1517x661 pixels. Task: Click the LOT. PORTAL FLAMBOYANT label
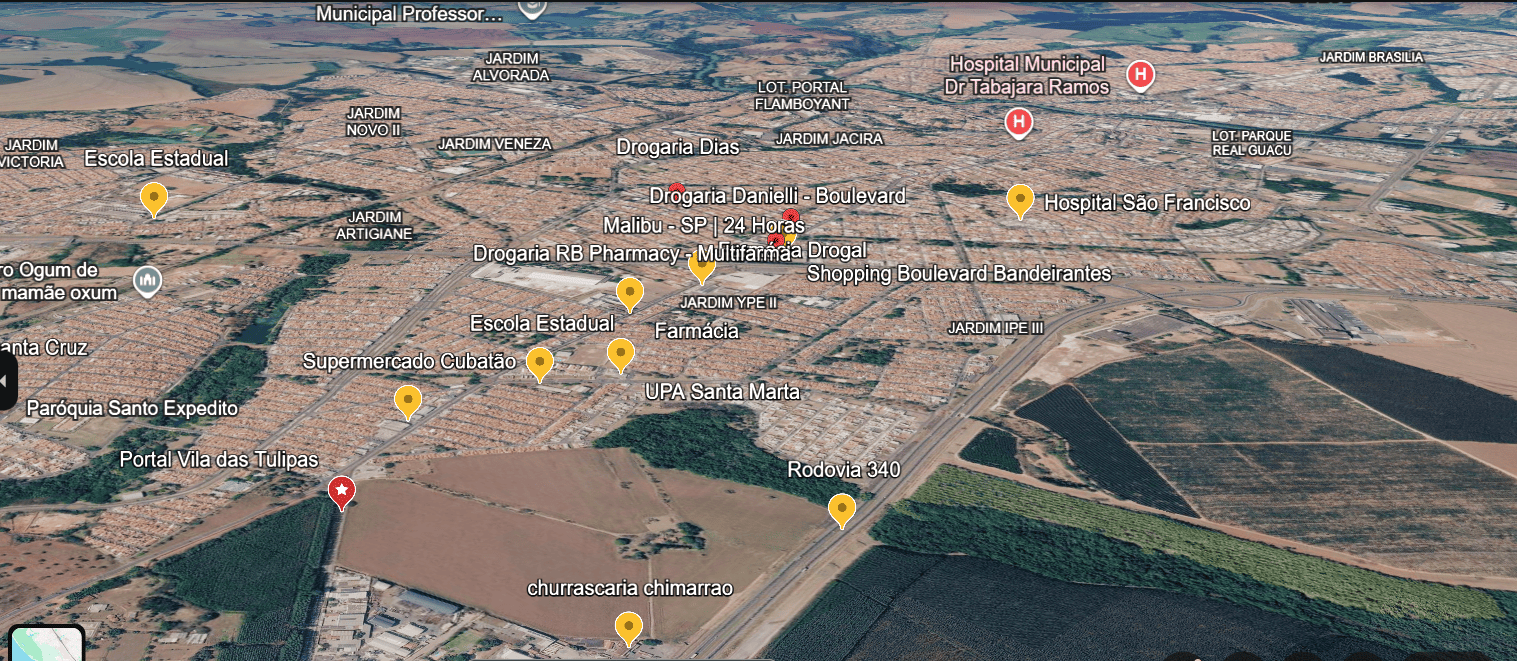click(x=802, y=95)
